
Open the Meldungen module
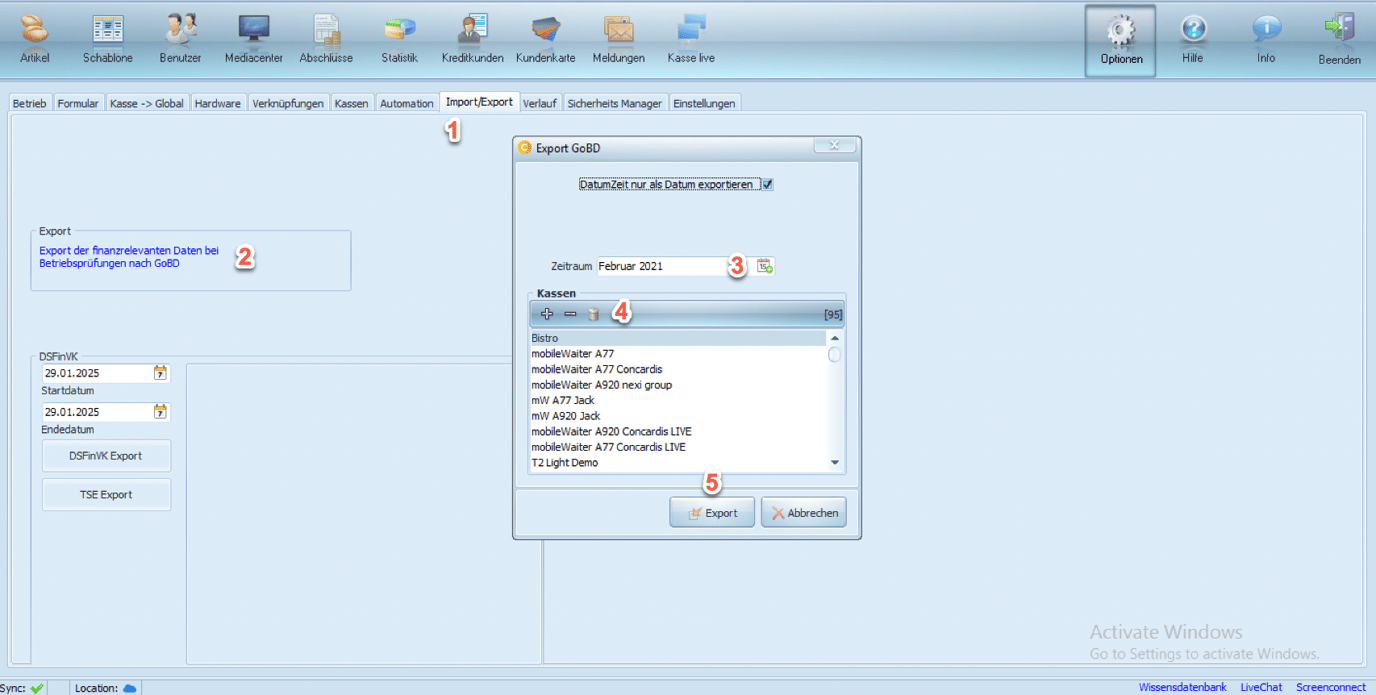(x=618, y=35)
